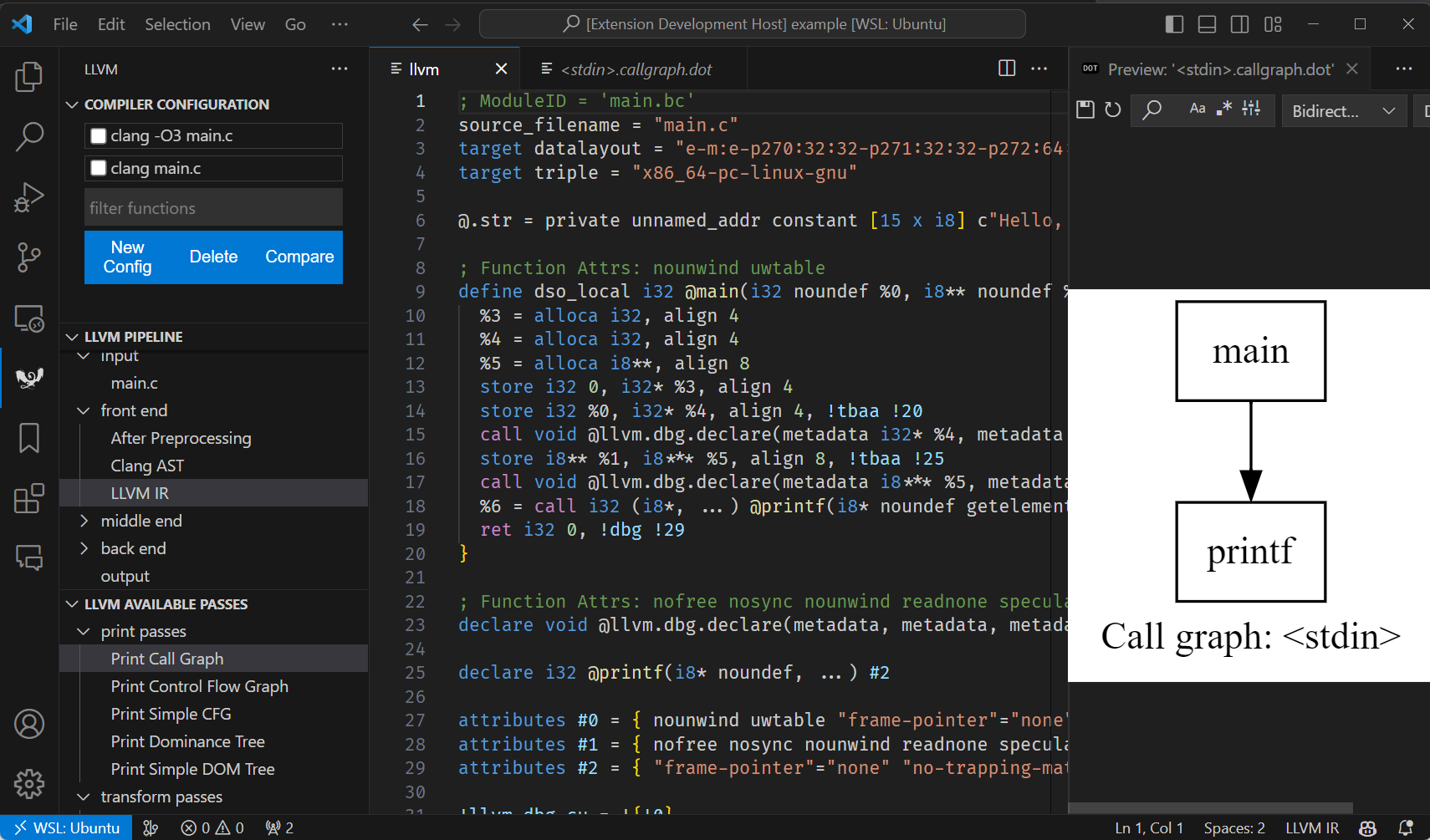Open notifications bell in status bar

(x=1407, y=827)
